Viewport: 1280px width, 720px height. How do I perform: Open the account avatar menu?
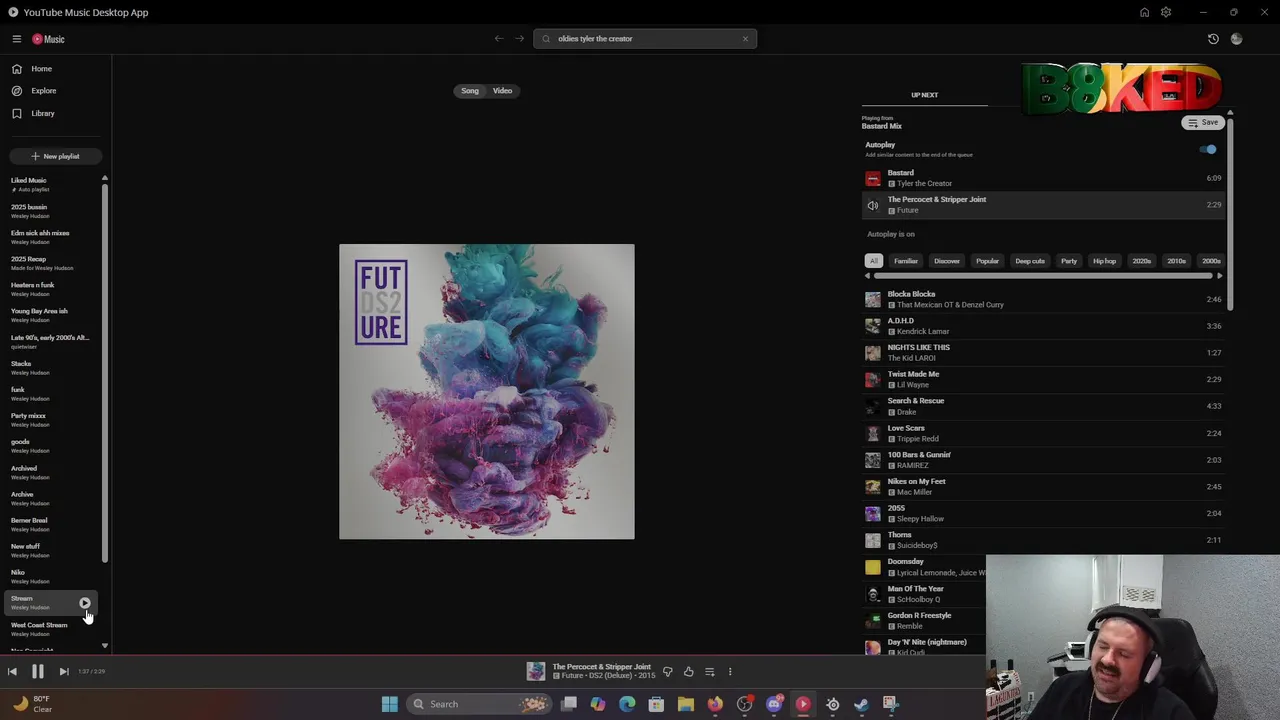pyautogui.click(x=1237, y=39)
